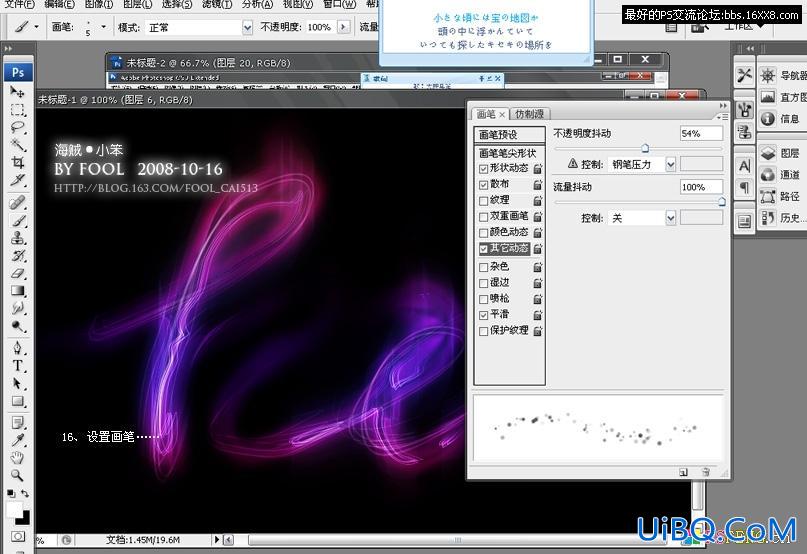Screen dimensions: 807x554
Task: Select the Crop tool
Action: pos(17,163)
